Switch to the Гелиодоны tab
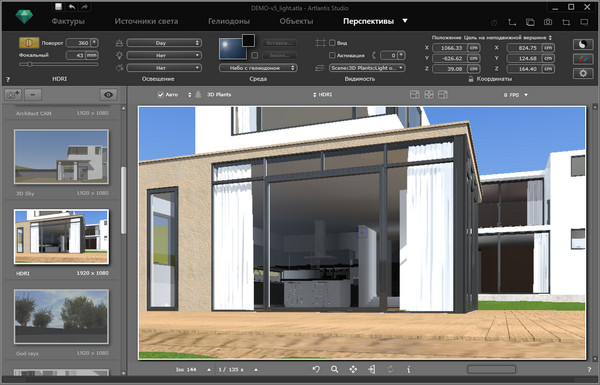 pyautogui.click(x=229, y=21)
